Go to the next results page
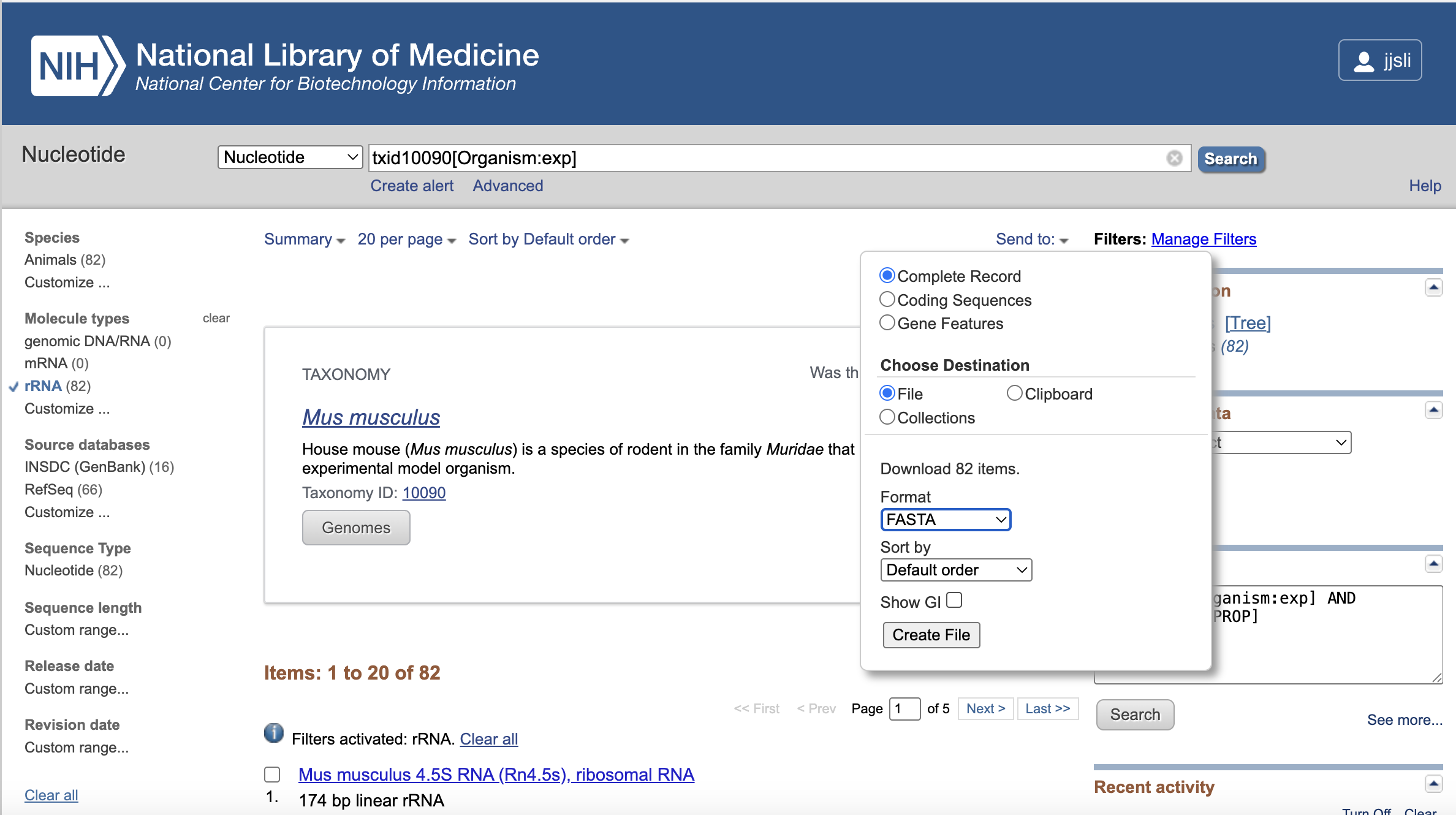1456x815 pixels. [x=985, y=708]
